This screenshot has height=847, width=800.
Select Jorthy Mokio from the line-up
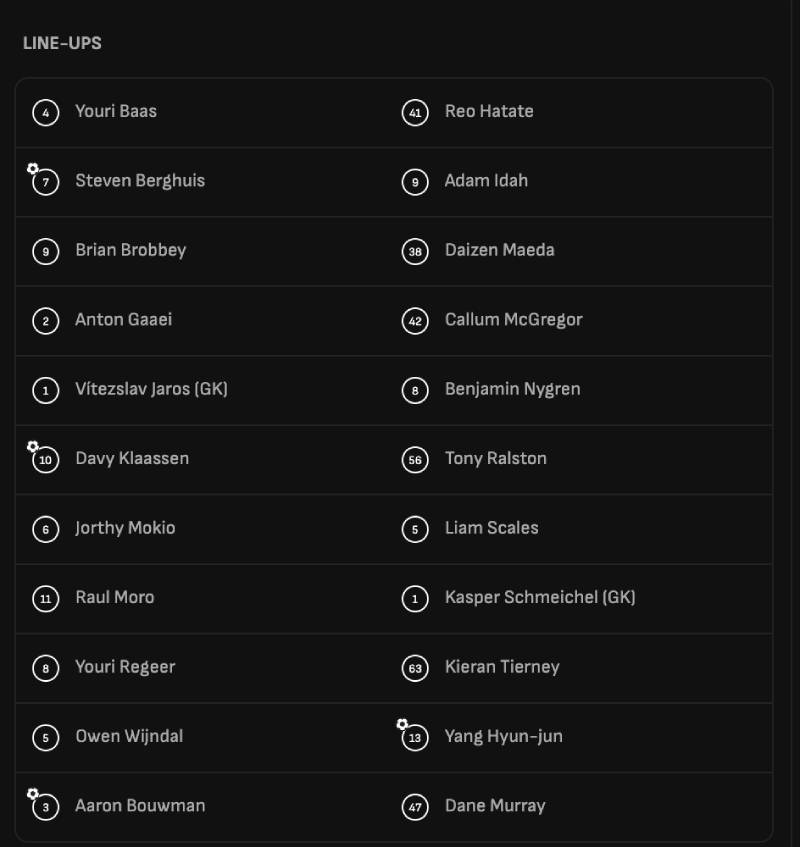[125, 528]
